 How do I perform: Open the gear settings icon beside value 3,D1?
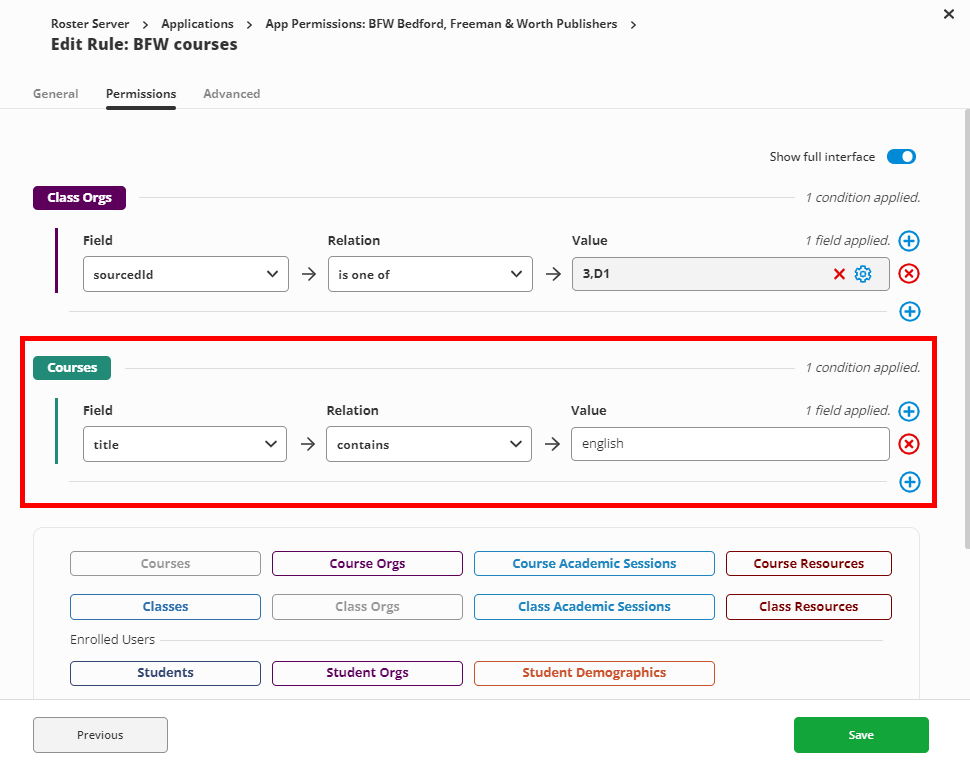[x=862, y=273]
